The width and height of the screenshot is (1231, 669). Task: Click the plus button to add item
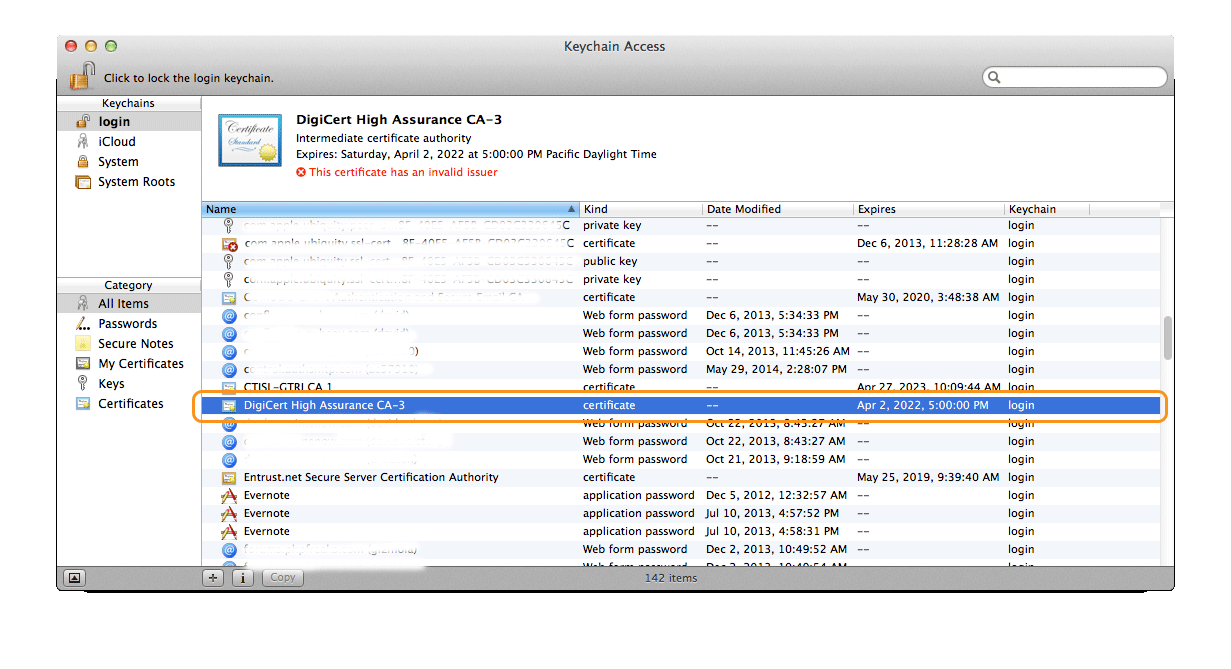213,577
